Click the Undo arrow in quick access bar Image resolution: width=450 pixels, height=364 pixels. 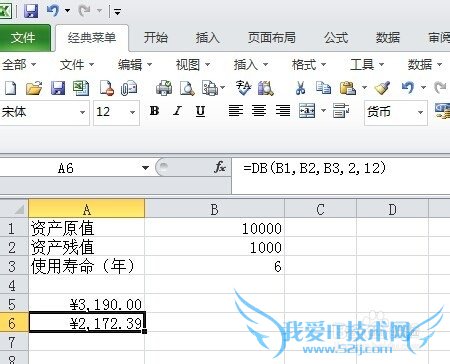point(53,11)
